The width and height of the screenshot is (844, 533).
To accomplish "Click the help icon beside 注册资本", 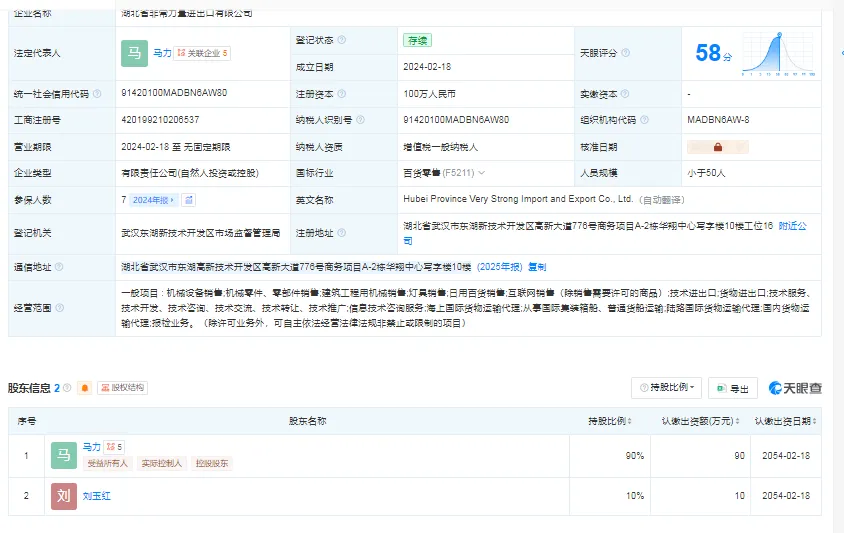I will coord(341,94).
